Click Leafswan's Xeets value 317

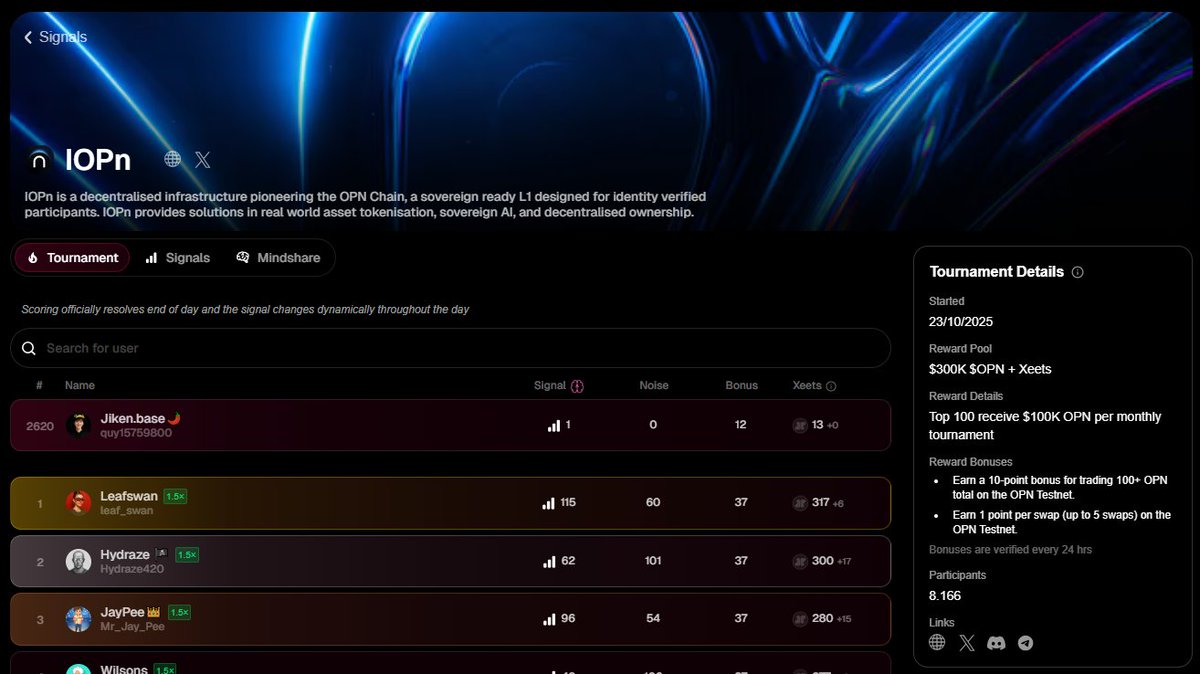tap(821, 503)
